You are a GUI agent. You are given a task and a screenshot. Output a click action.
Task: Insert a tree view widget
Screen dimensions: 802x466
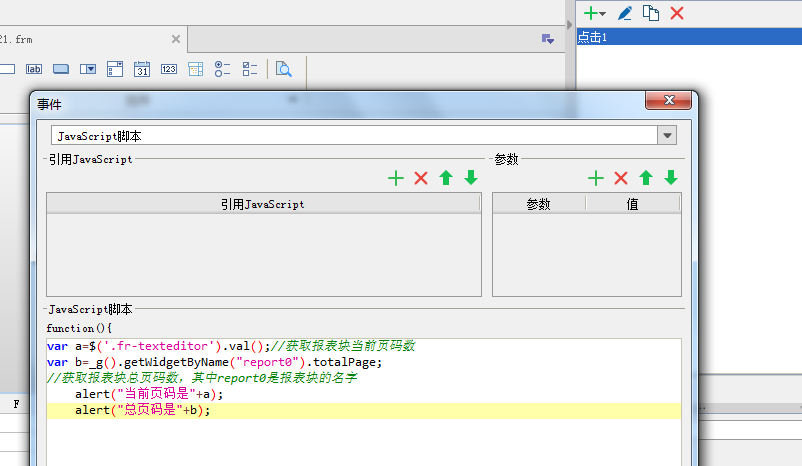point(195,69)
